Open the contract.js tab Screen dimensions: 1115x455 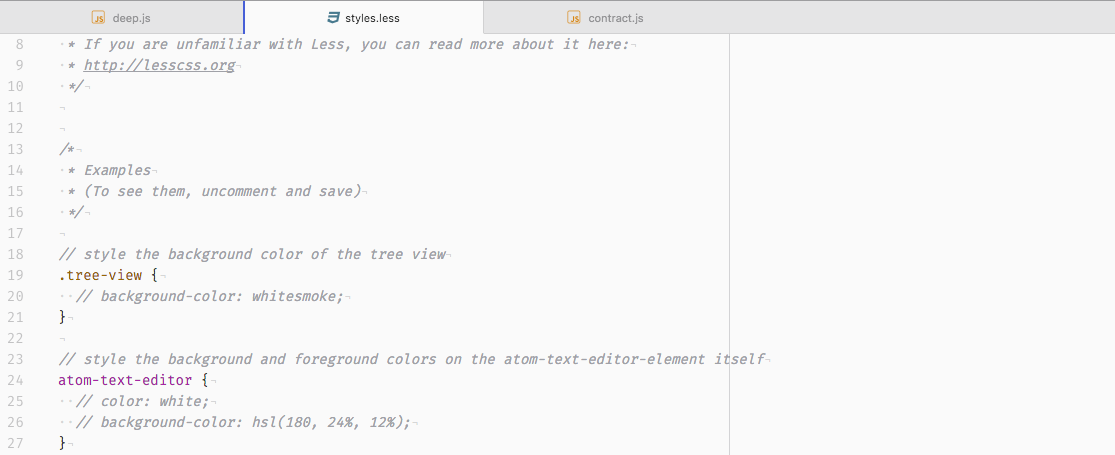pos(616,18)
